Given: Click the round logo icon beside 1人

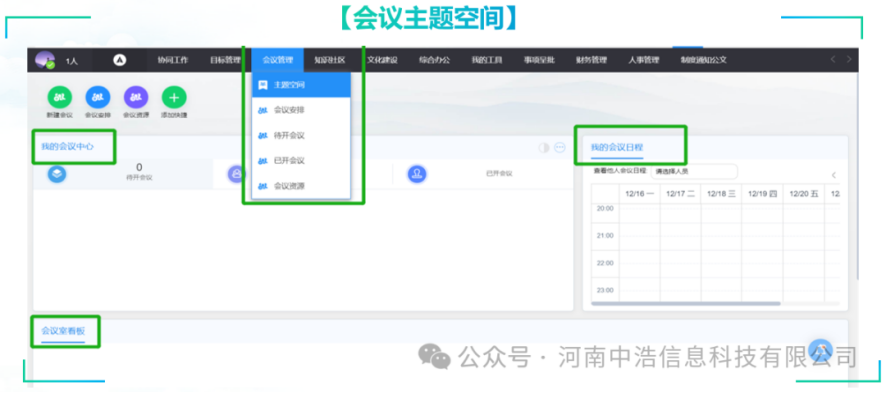Looking at the screenshot, I should [119, 60].
